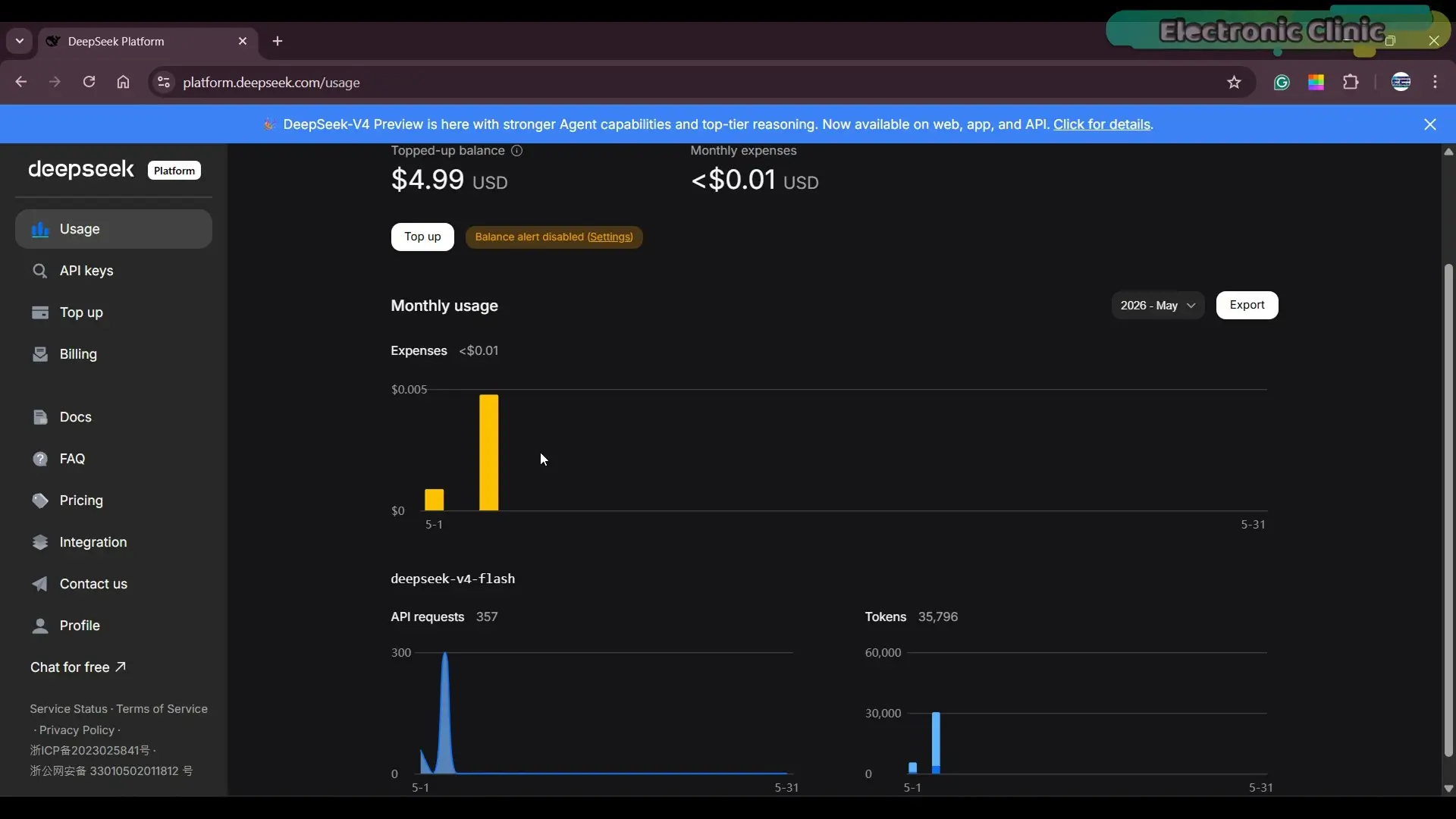The height and width of the screenshot is (819, 1456).
Task: Open site information icon in address bar
Action: pos(163,82)
